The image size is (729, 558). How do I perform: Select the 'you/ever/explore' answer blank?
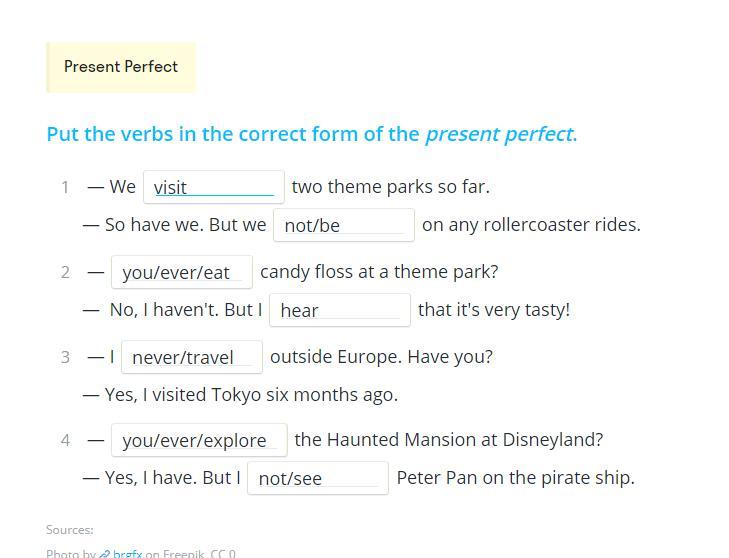[198, 440]
